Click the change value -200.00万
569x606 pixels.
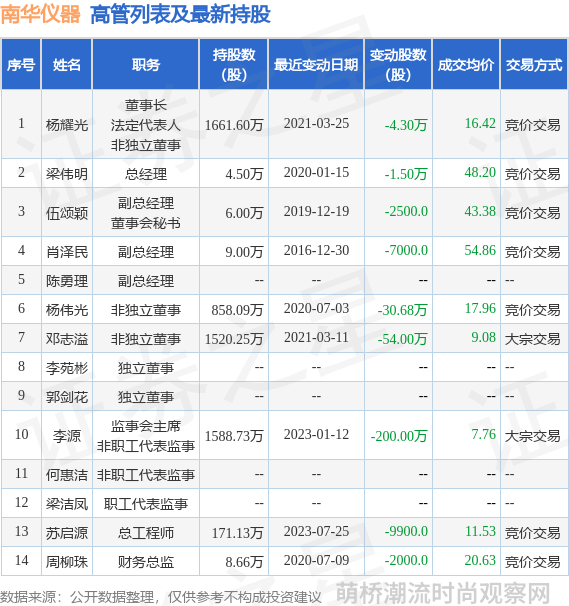(x=399, y=436)
